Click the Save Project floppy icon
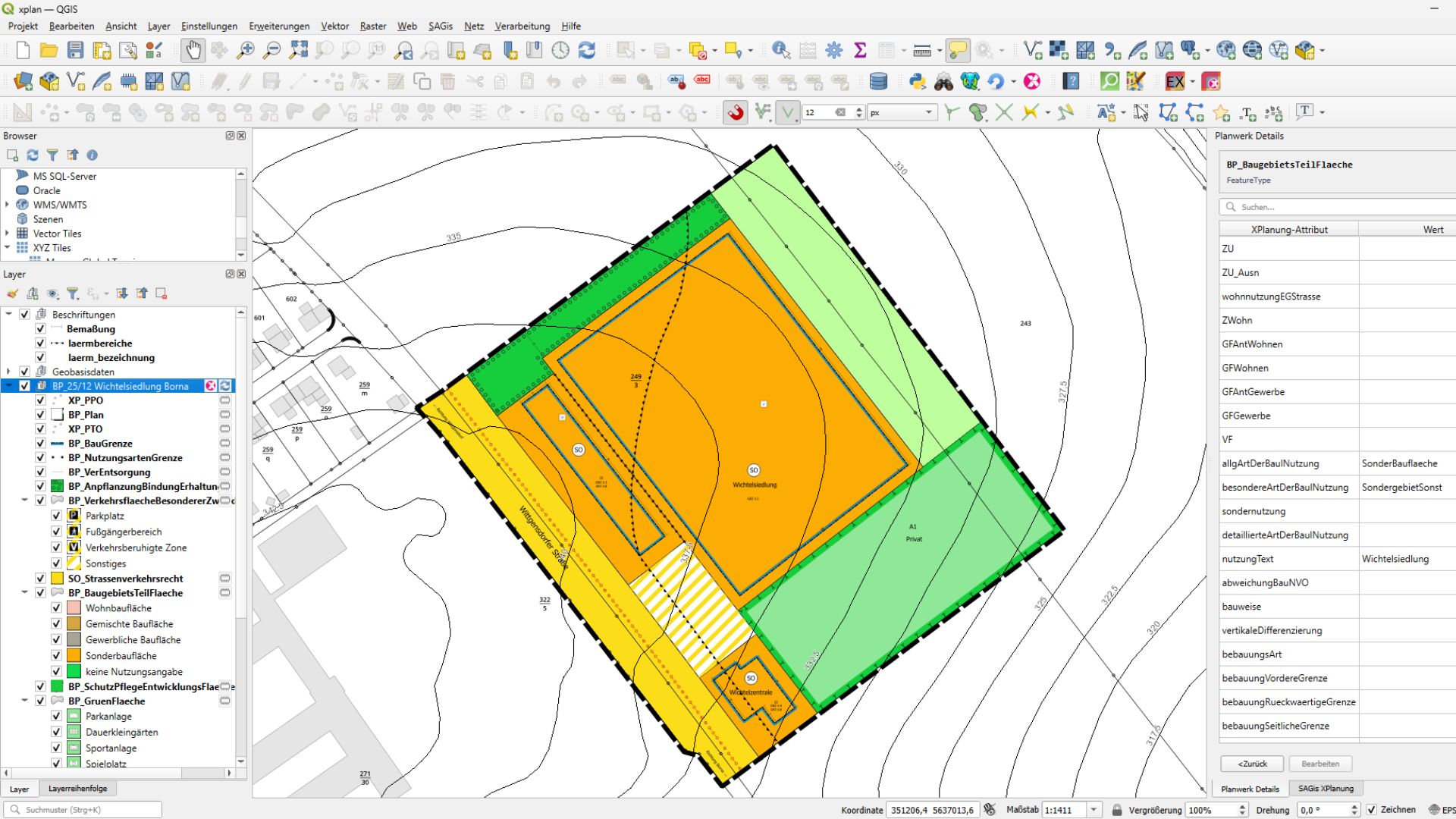This screenshot has width=1456, height=819. tap(75, 51)
